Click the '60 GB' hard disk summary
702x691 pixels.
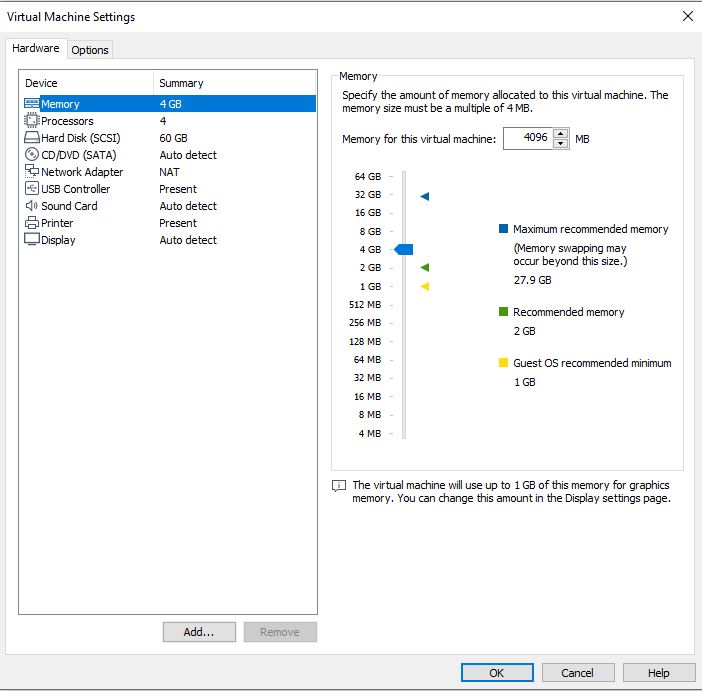pyautogui.click(x=174, y=138)
